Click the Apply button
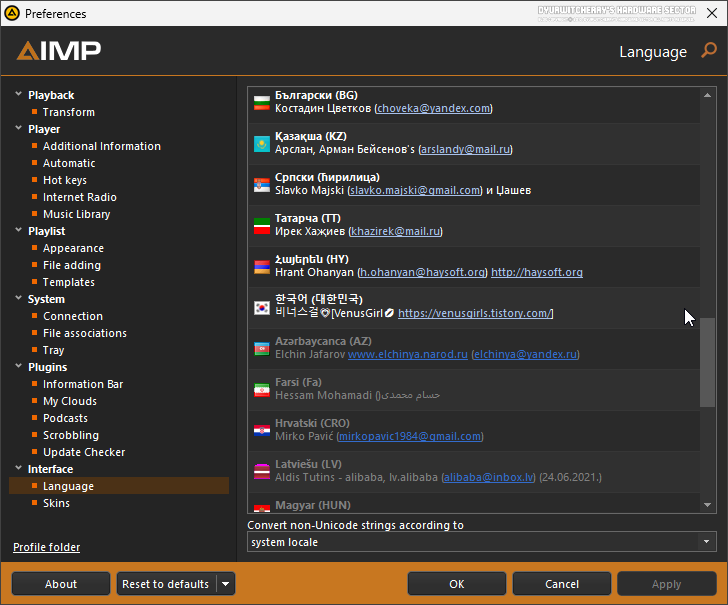 tap(667, 584)
